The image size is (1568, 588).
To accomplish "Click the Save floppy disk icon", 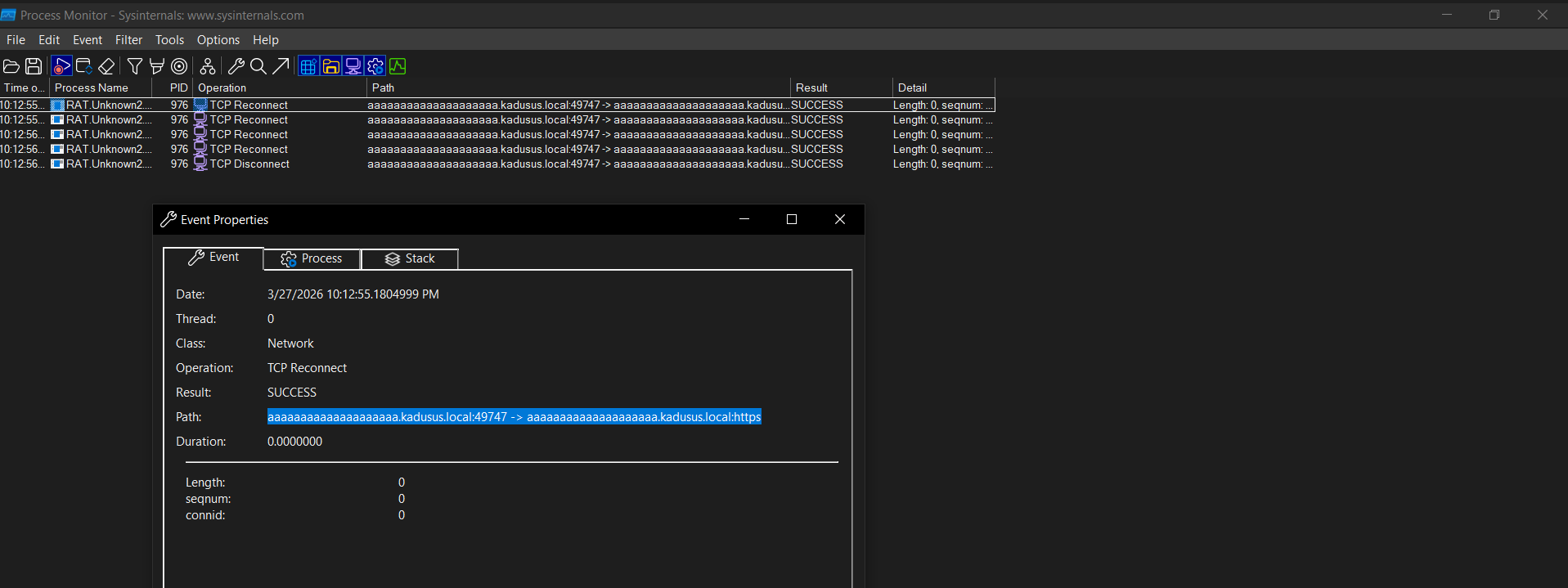I will pos(34,66).
